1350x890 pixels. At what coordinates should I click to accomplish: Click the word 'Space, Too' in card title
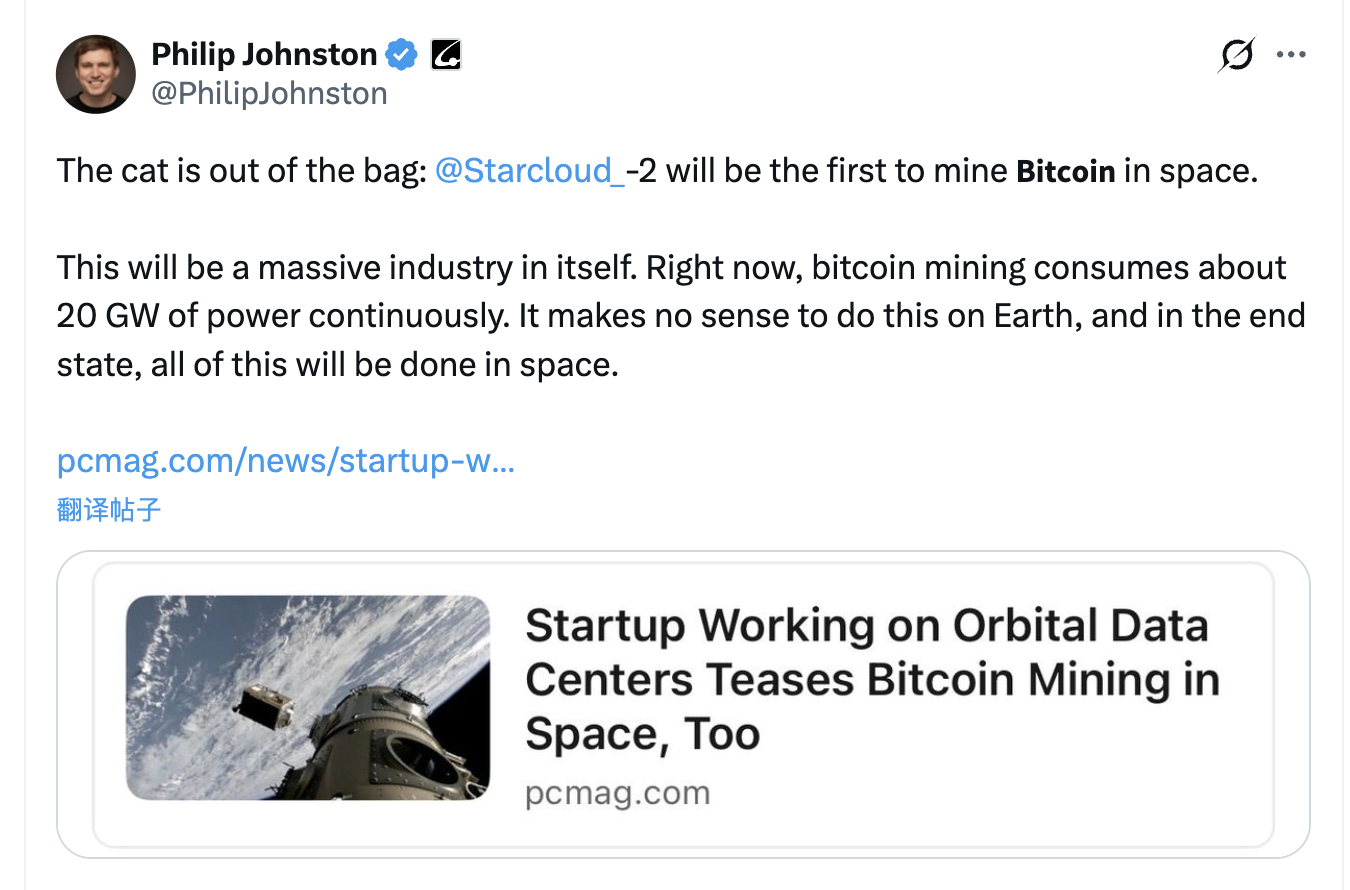[x=642, y=735]
